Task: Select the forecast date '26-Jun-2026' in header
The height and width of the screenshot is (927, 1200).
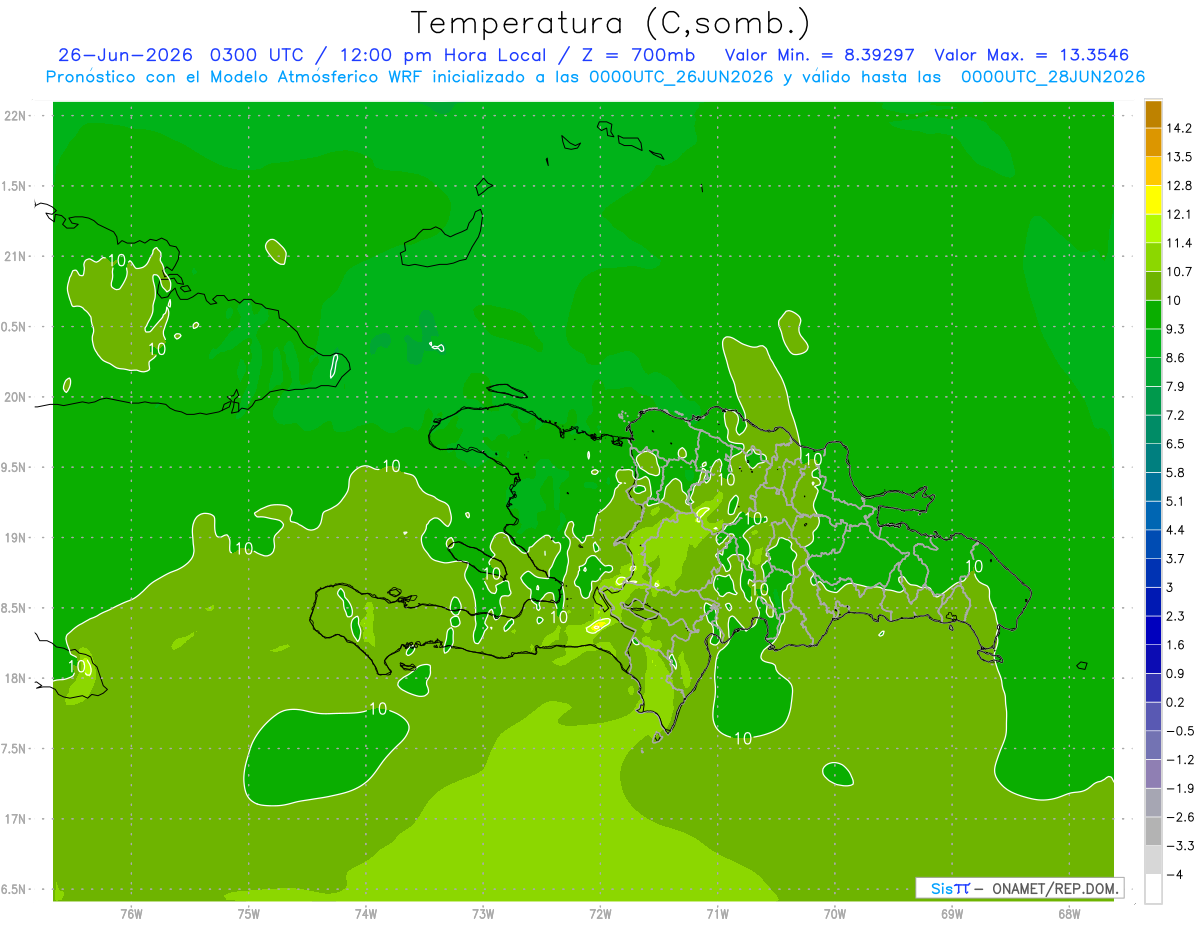Action: [x=125, y=55]
